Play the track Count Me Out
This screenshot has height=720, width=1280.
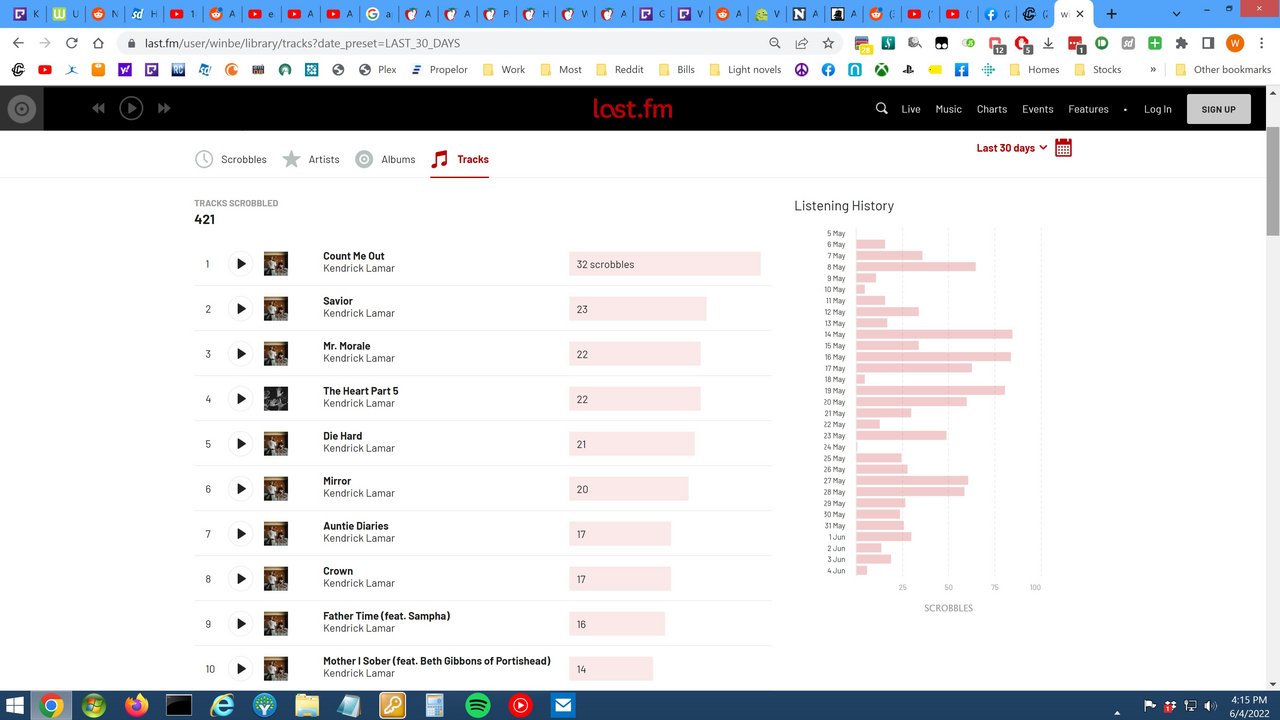[x=240, y=264]
